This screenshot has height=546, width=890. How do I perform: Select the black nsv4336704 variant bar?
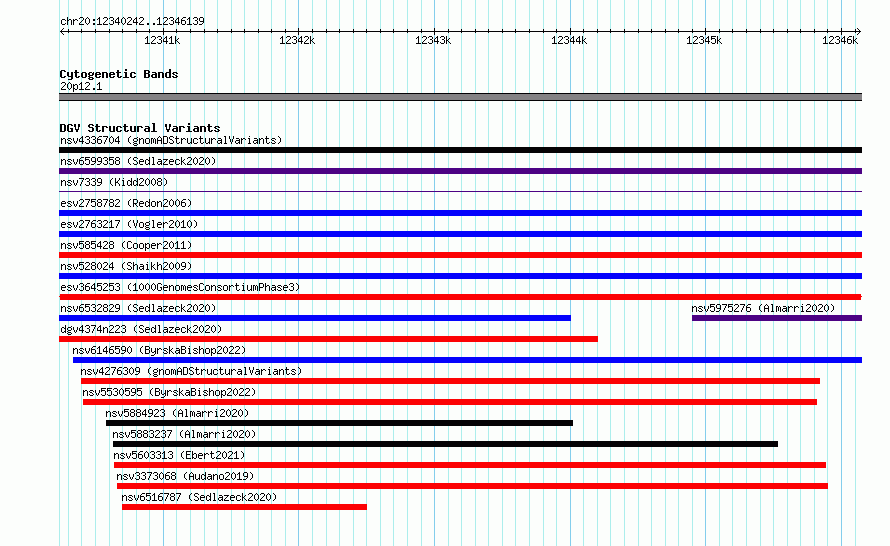tap(460, 150)
